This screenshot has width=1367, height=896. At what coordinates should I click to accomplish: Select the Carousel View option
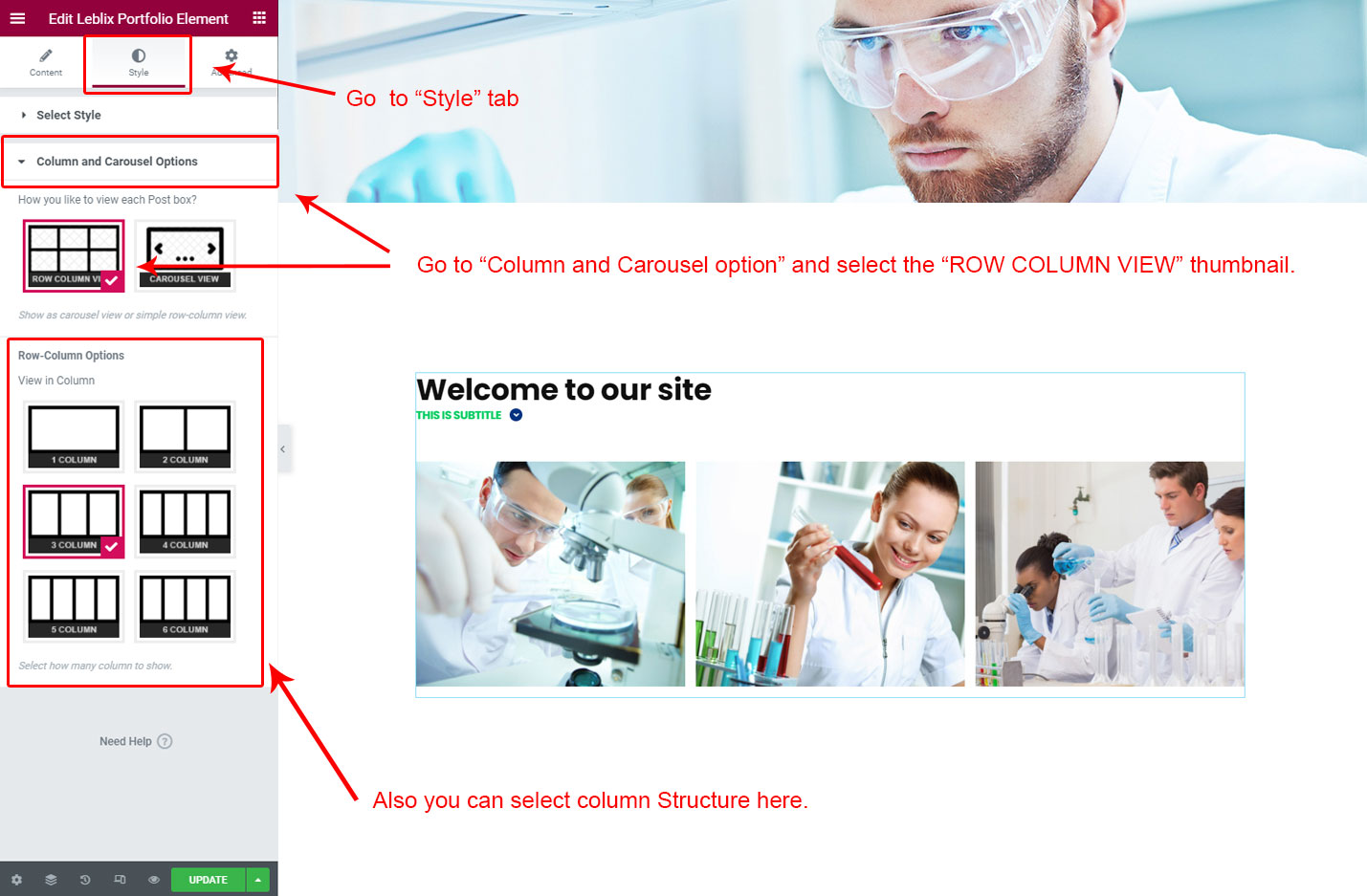pos(185,255)
